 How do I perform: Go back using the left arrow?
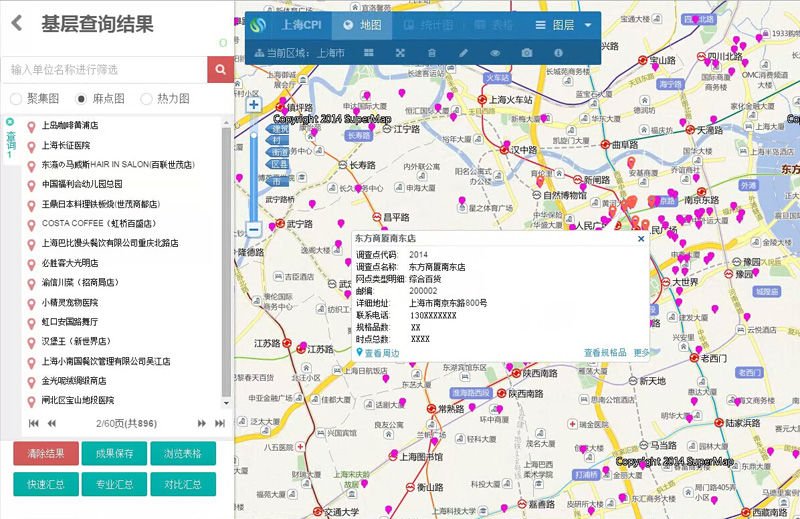17,23
